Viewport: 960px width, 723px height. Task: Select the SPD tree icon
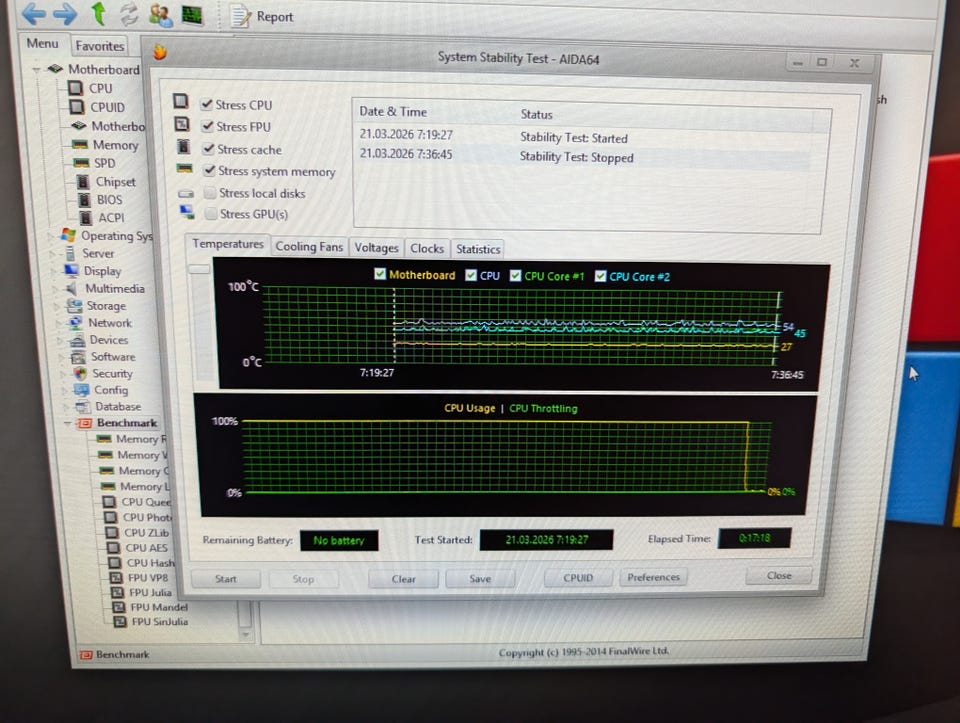click(x=81, y=163)
